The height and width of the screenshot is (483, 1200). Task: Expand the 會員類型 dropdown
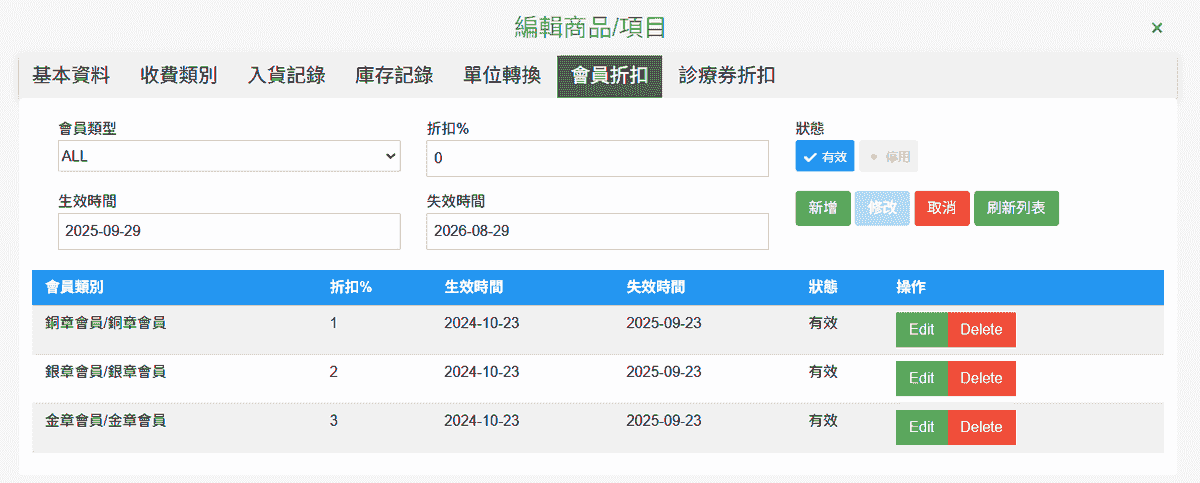[x=229, y=157]
